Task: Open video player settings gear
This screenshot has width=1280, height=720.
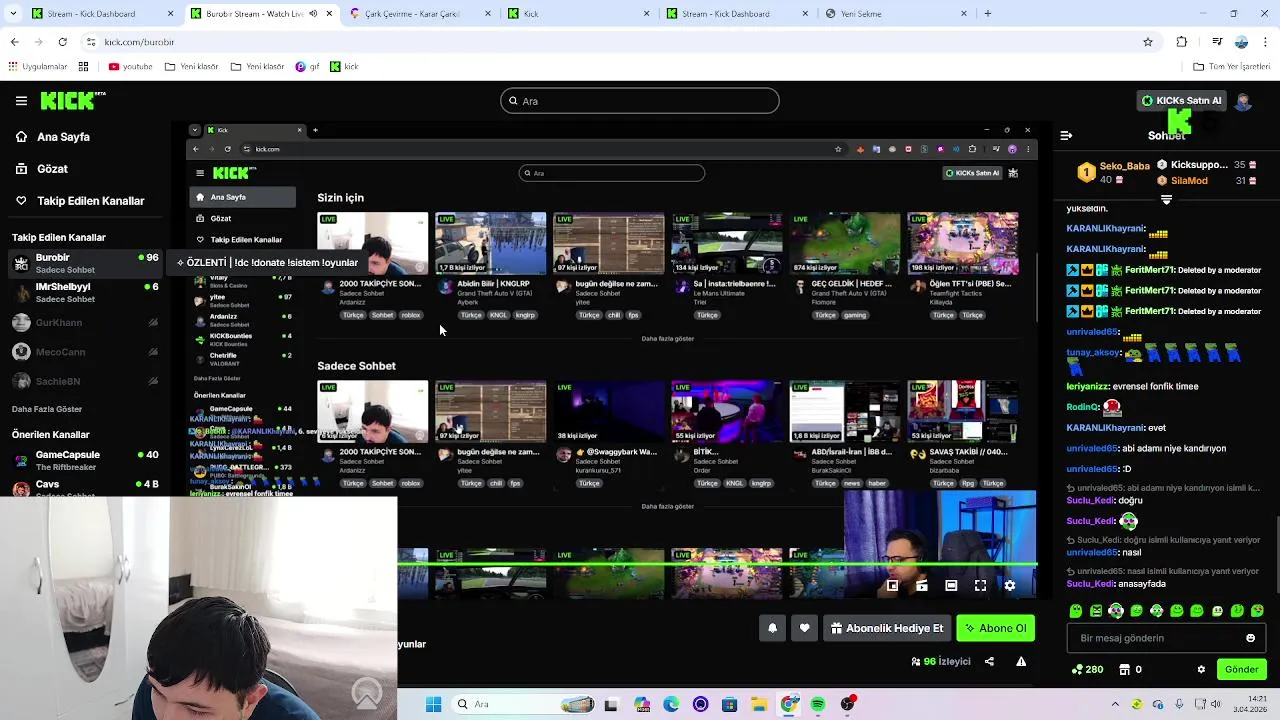Action: tap(1010, 586)
